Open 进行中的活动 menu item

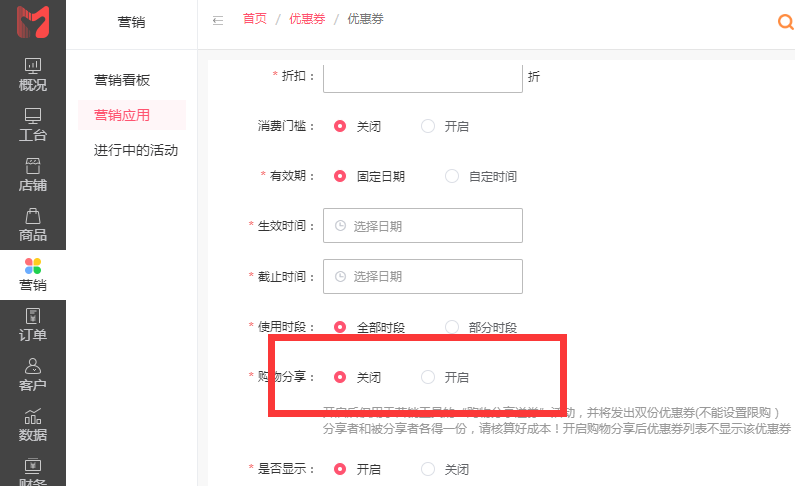[x=136, y=151]
